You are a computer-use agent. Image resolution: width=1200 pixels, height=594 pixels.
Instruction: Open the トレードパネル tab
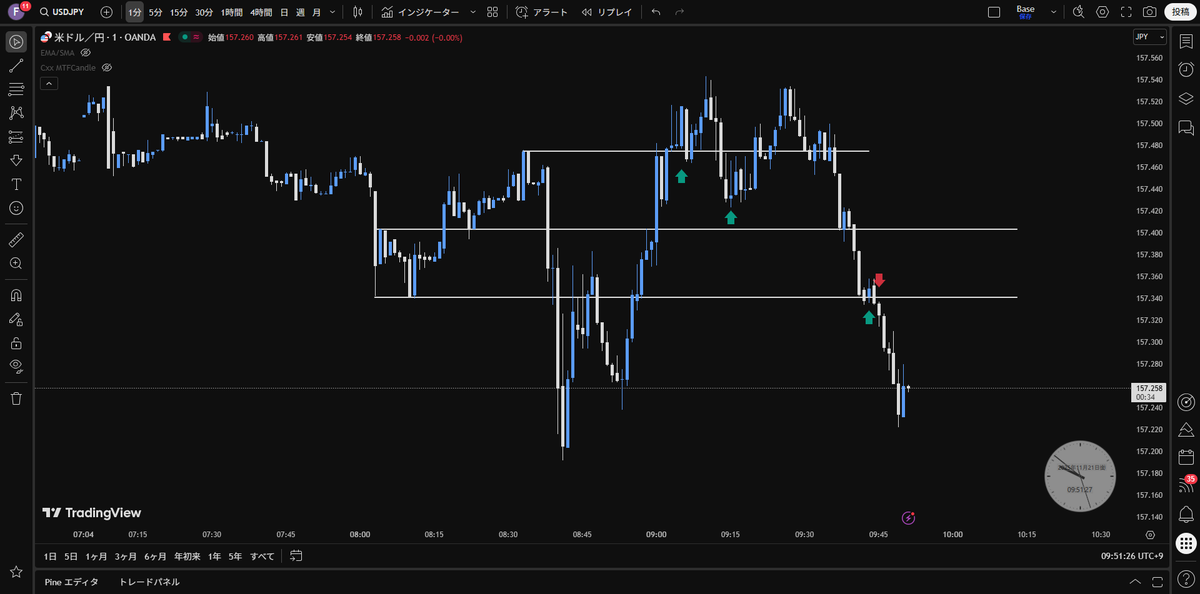pos(150,582)
